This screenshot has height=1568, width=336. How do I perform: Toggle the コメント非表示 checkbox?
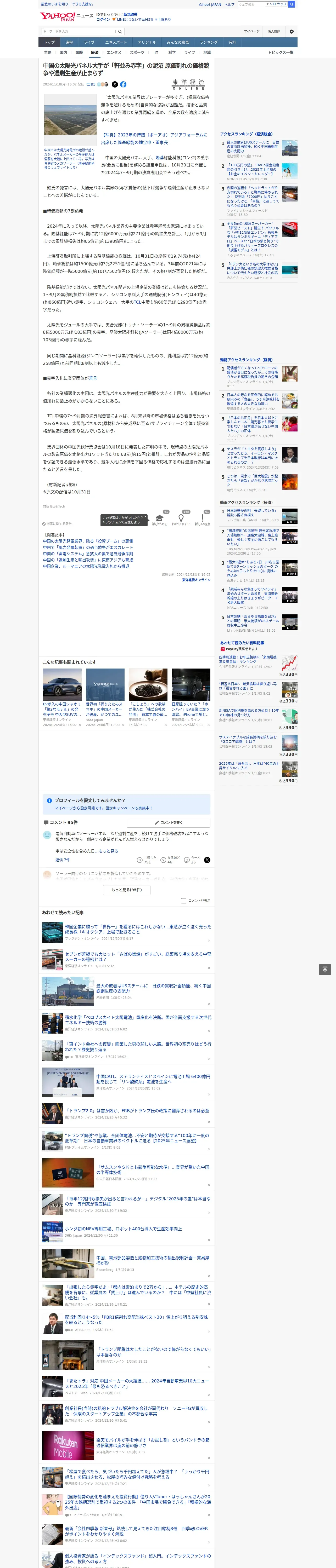183,901
